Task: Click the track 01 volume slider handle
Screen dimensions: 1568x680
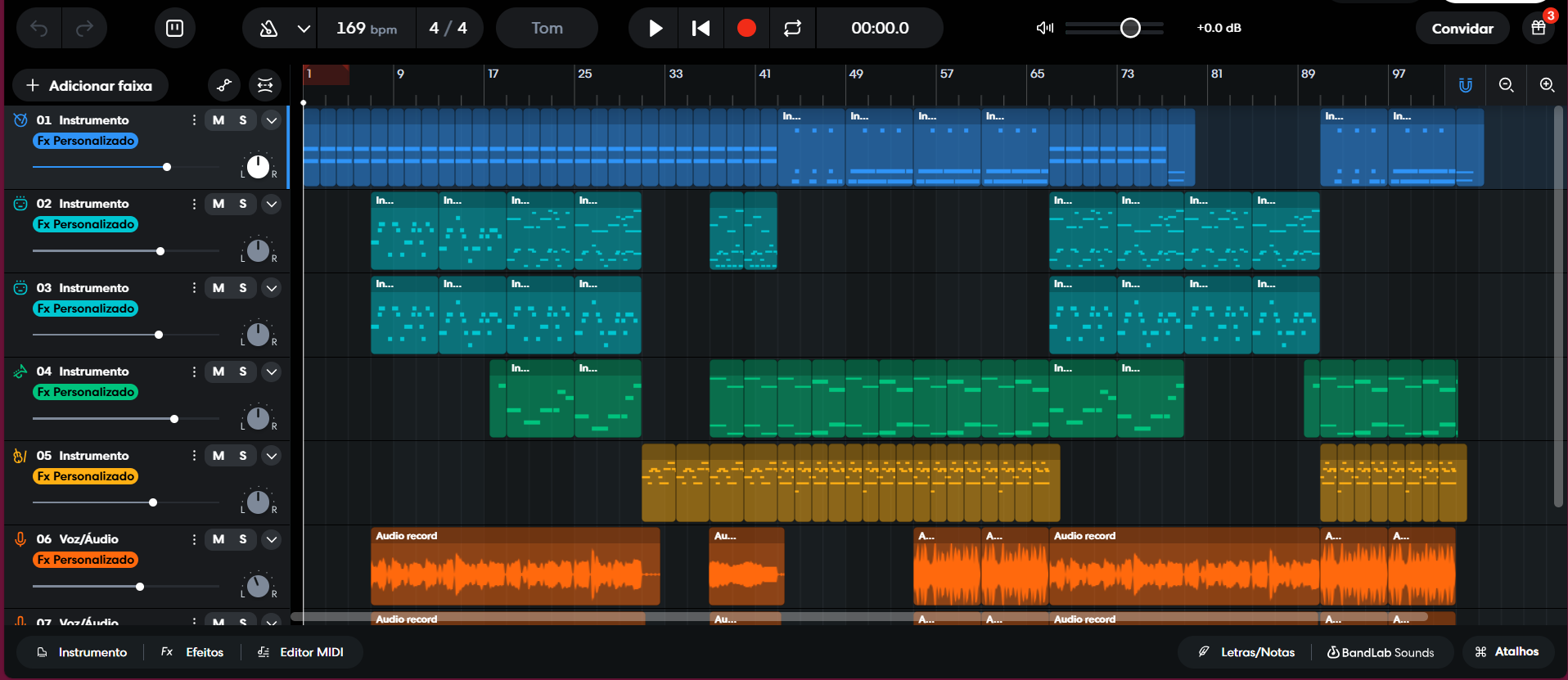Action: (167, 167)
